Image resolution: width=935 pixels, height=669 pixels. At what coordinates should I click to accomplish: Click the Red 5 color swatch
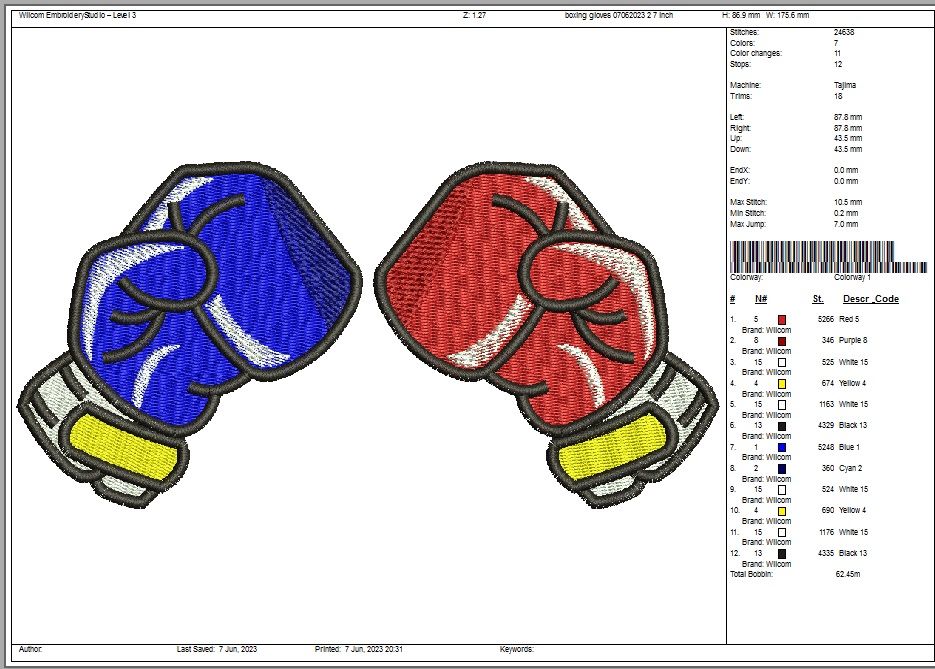(x=782, y=319)
